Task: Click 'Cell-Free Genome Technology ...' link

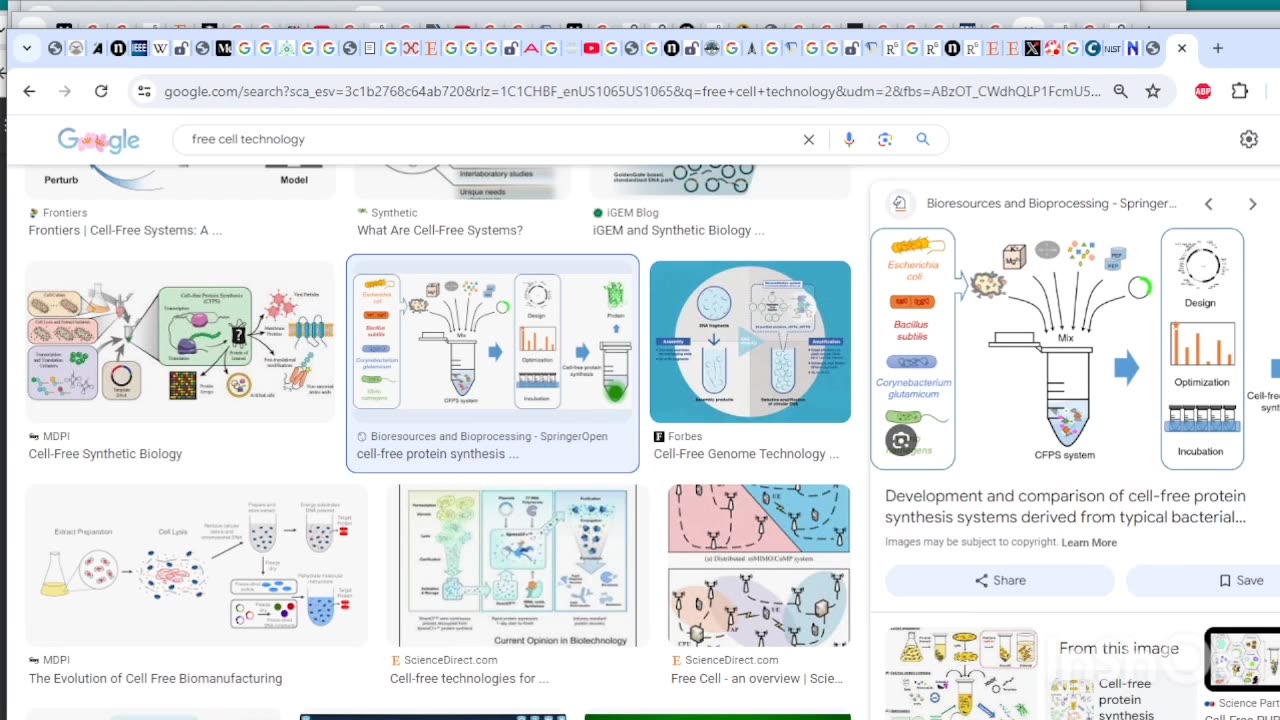Action: point(746,454)
